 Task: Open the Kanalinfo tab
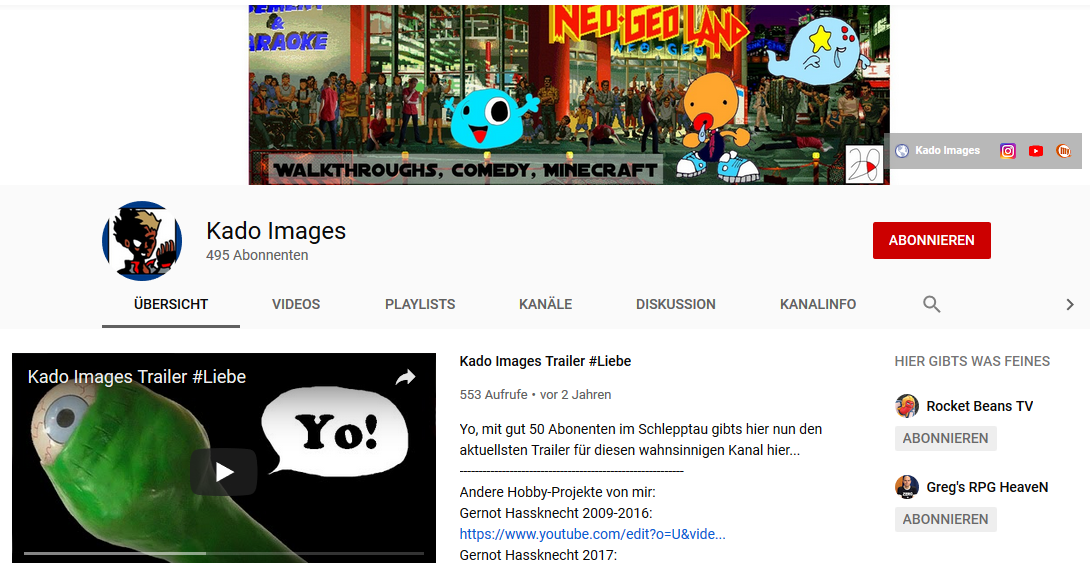(818, 305)
